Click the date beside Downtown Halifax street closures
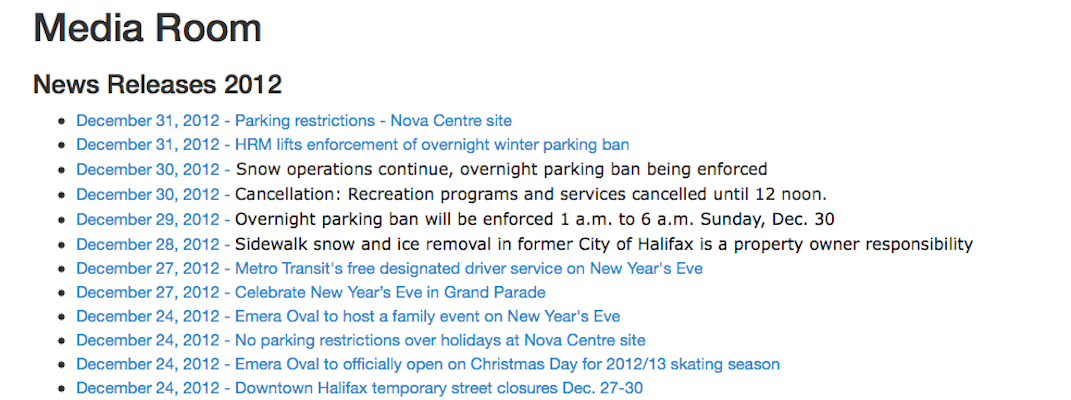 click(147, 388)
